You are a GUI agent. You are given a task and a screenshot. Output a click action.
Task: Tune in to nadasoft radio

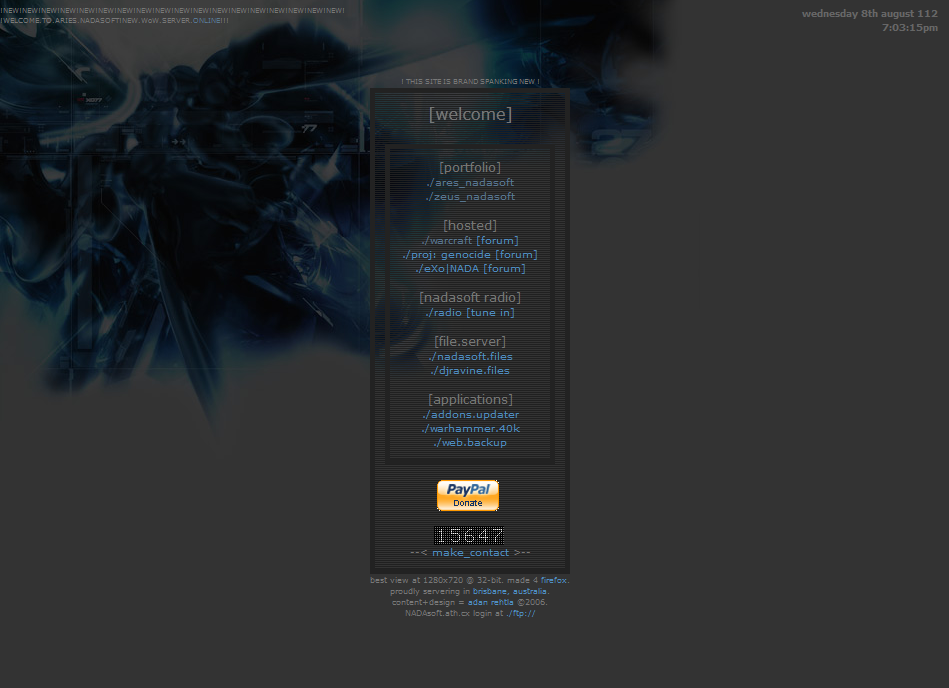[x=470, y=312]
